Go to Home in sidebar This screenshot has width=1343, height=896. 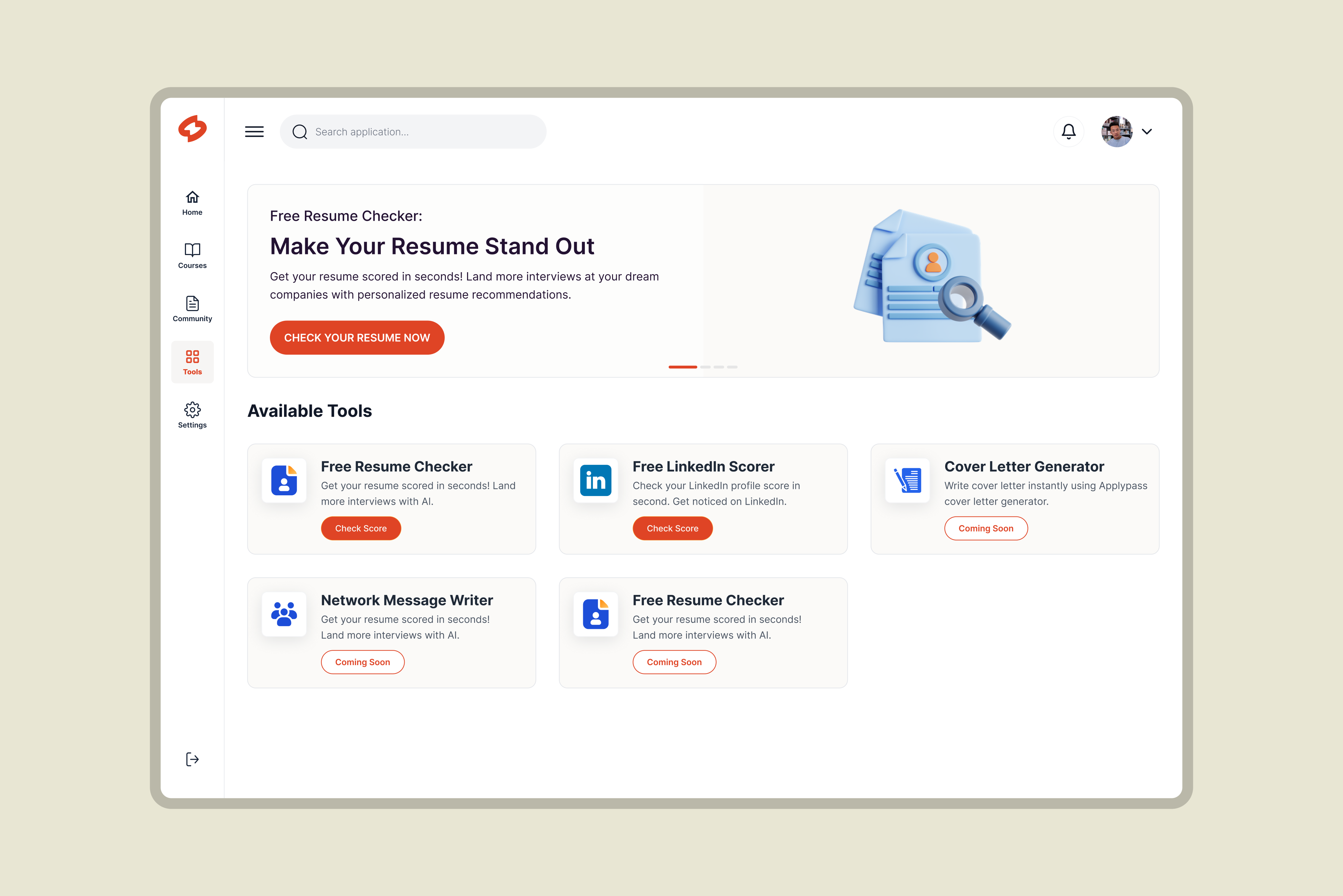pos(192,203)
